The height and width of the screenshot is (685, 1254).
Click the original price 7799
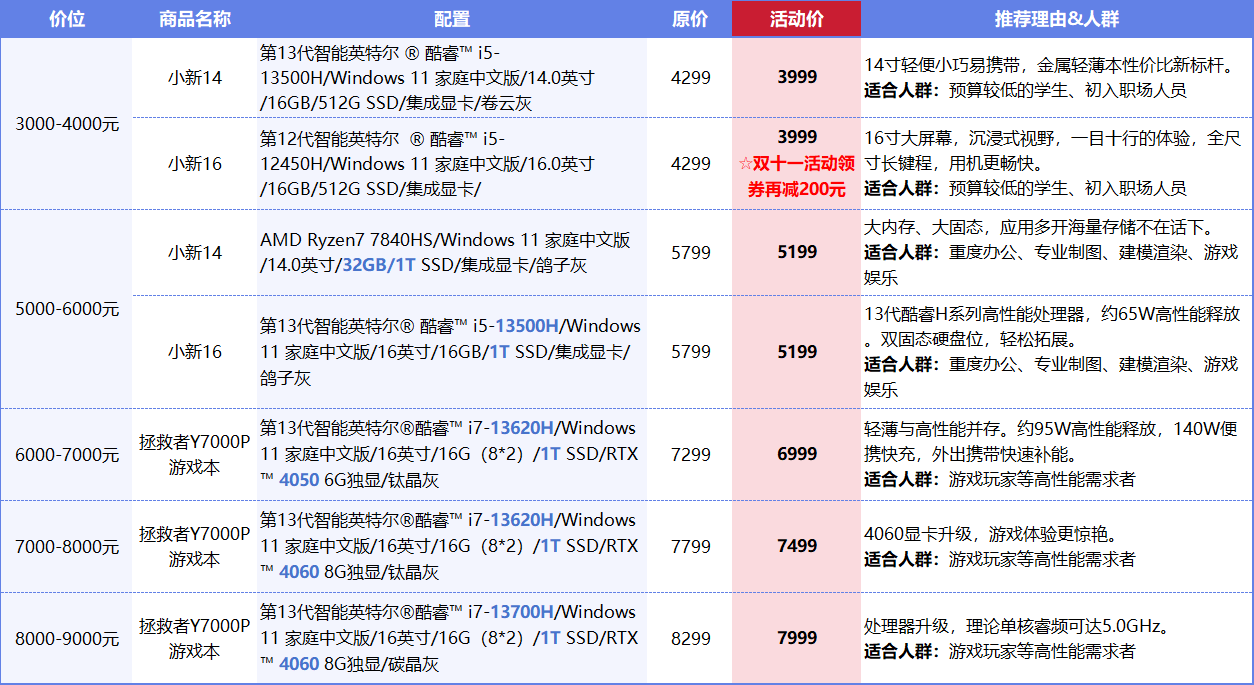690,547
